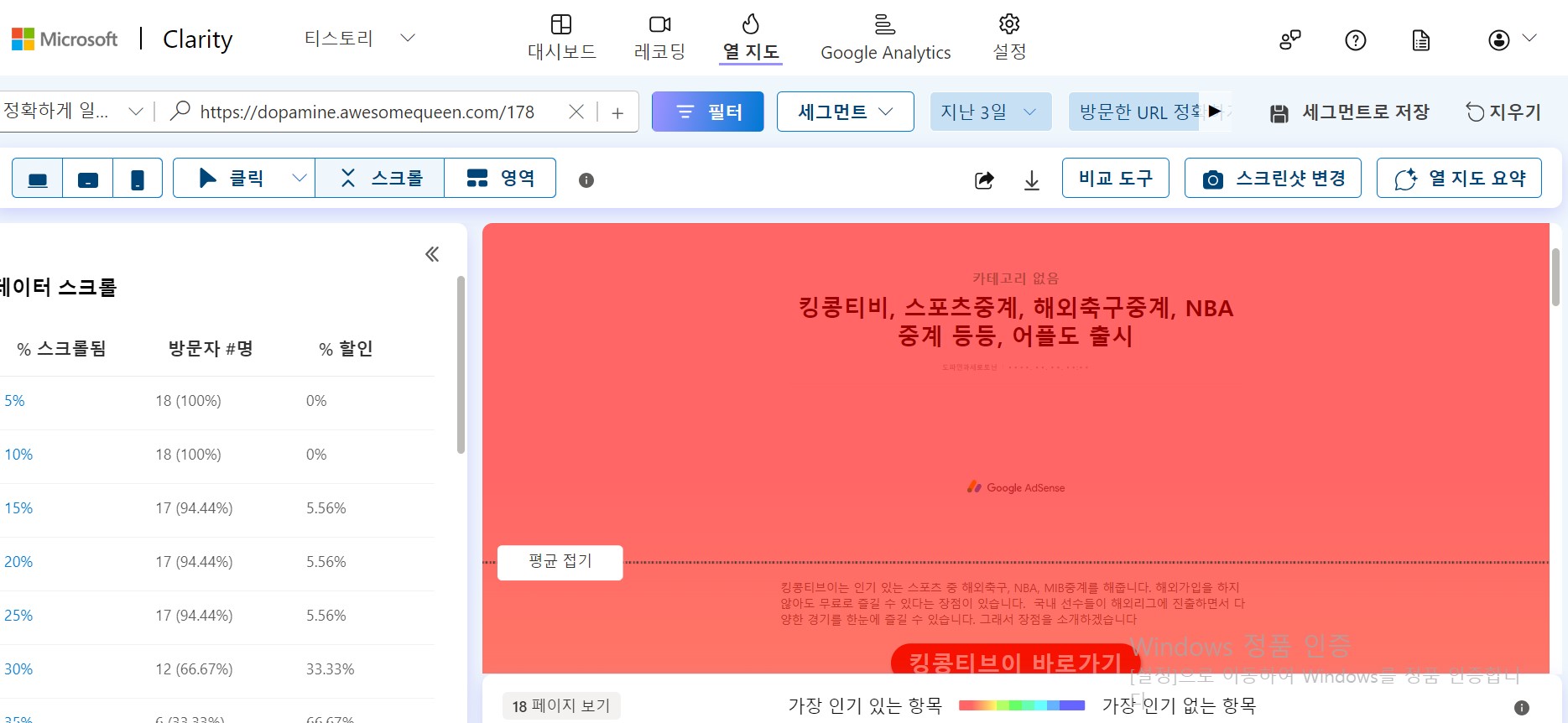
Task: Select the tablet device view
Action: tap(88, 179)
